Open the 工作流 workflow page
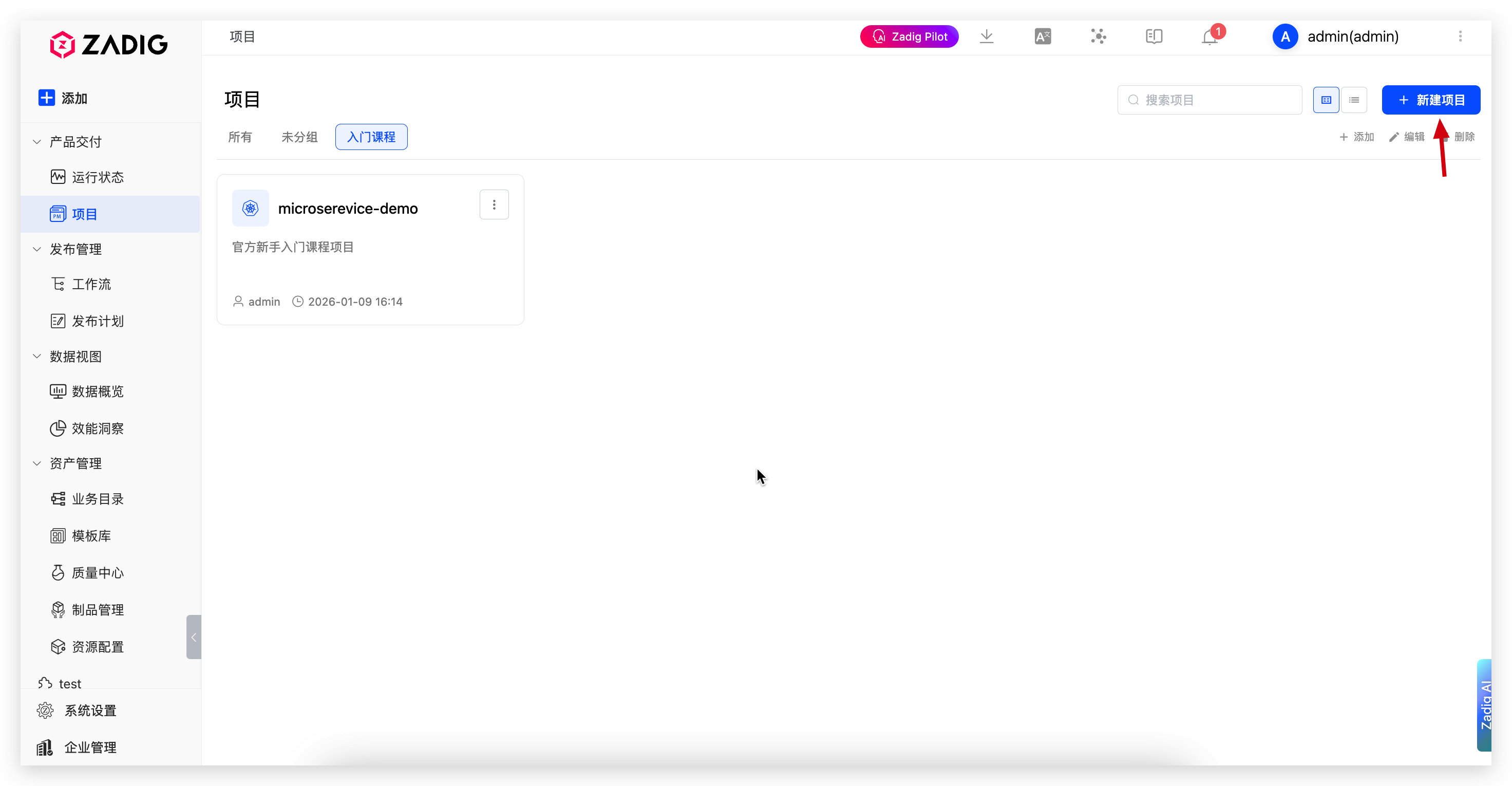The image size is (1512, 786). tap(91, 284)
